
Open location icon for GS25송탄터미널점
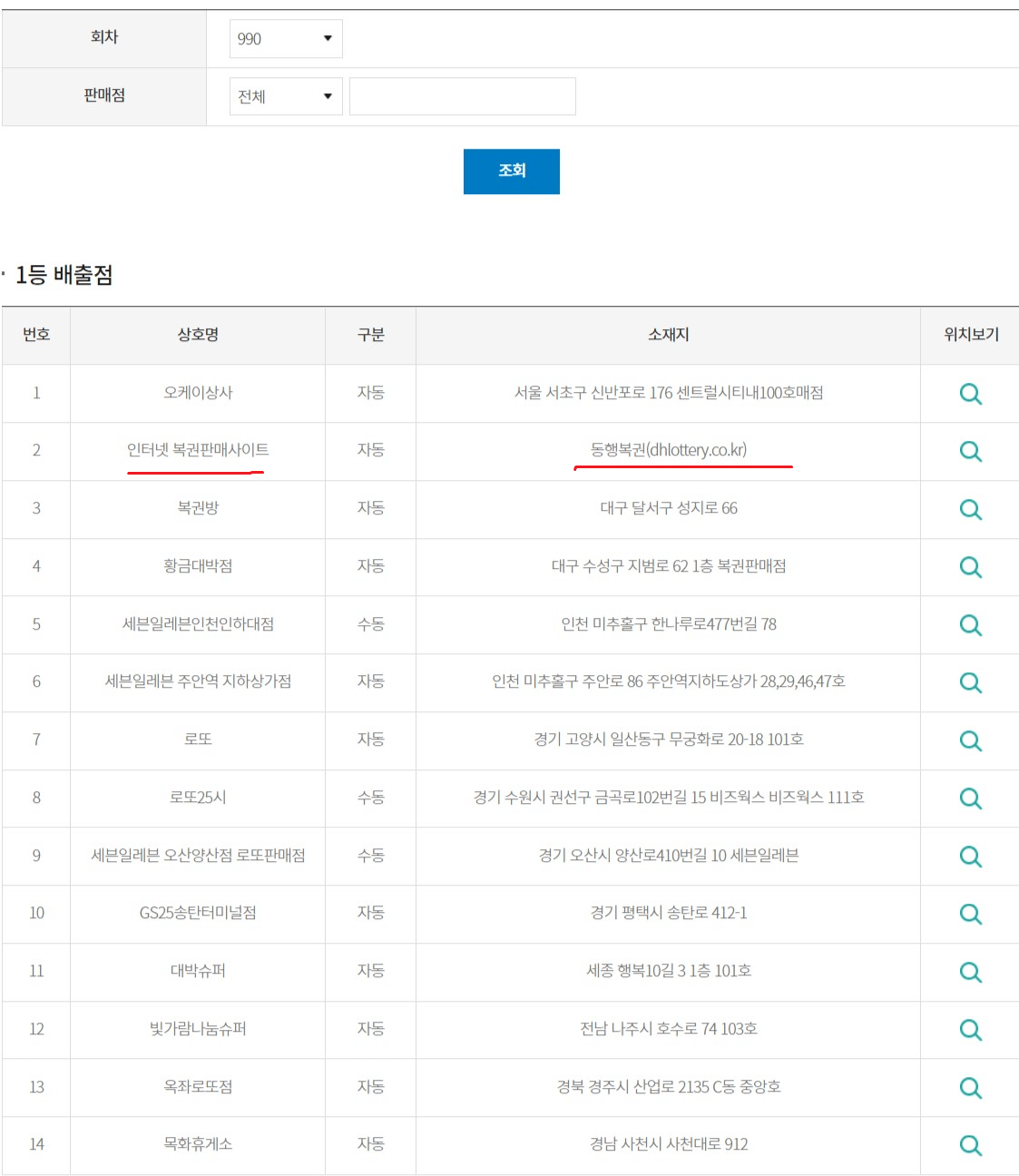point(970,914)
